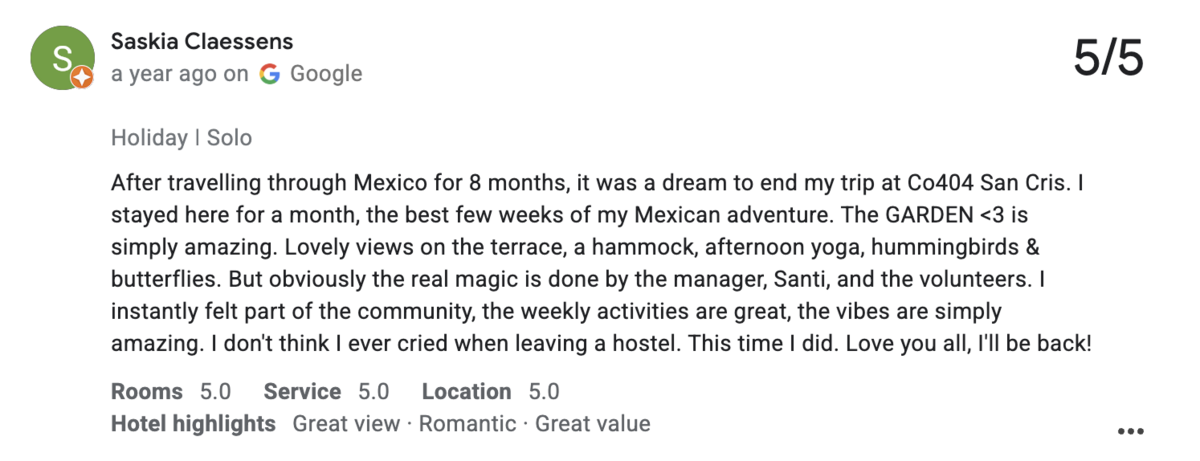Click the Location 5.0 rating
The width and height of the screenshot is (1200, 461).
pos(490,391)
